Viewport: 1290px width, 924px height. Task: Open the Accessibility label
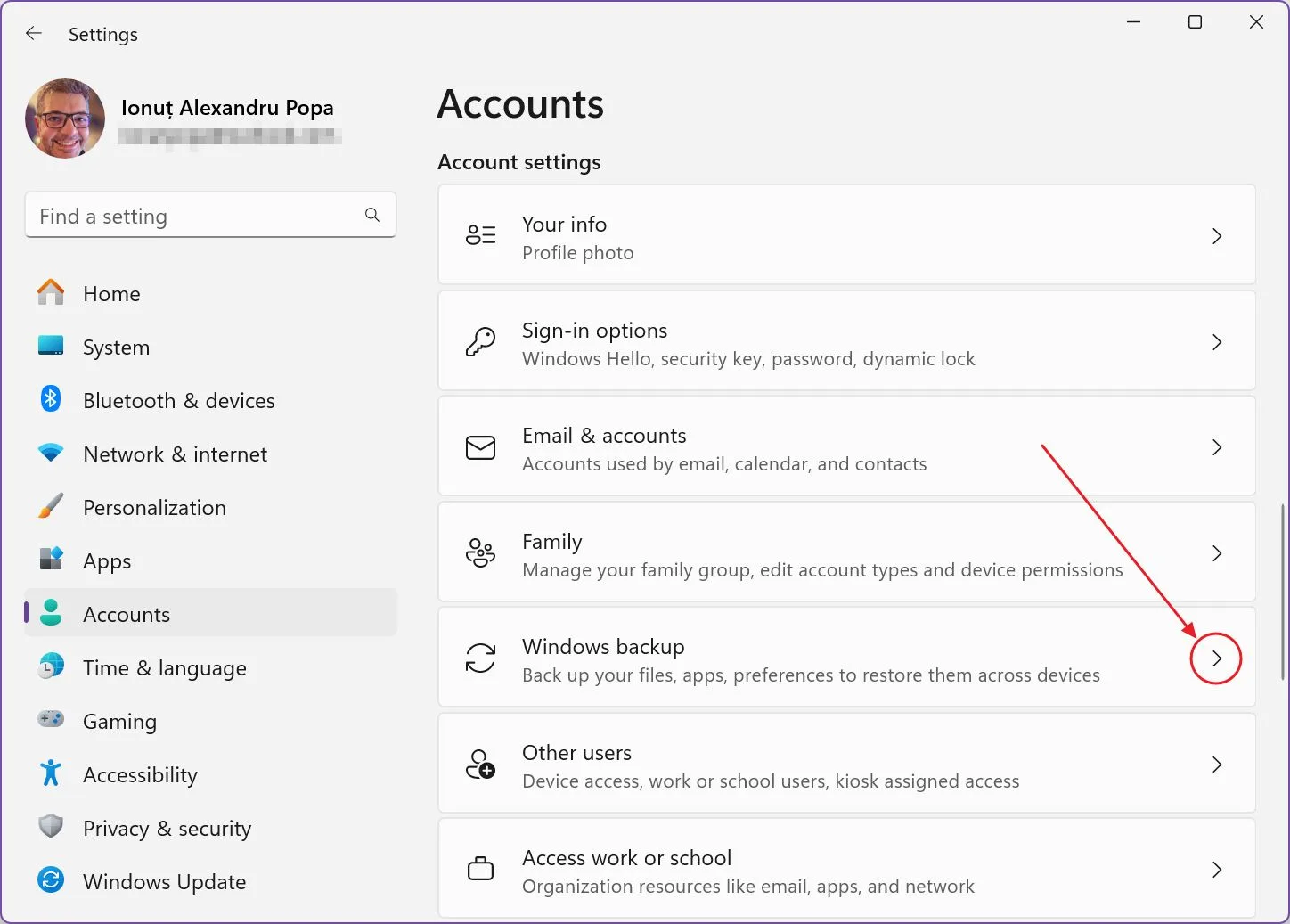pos(140,775)
